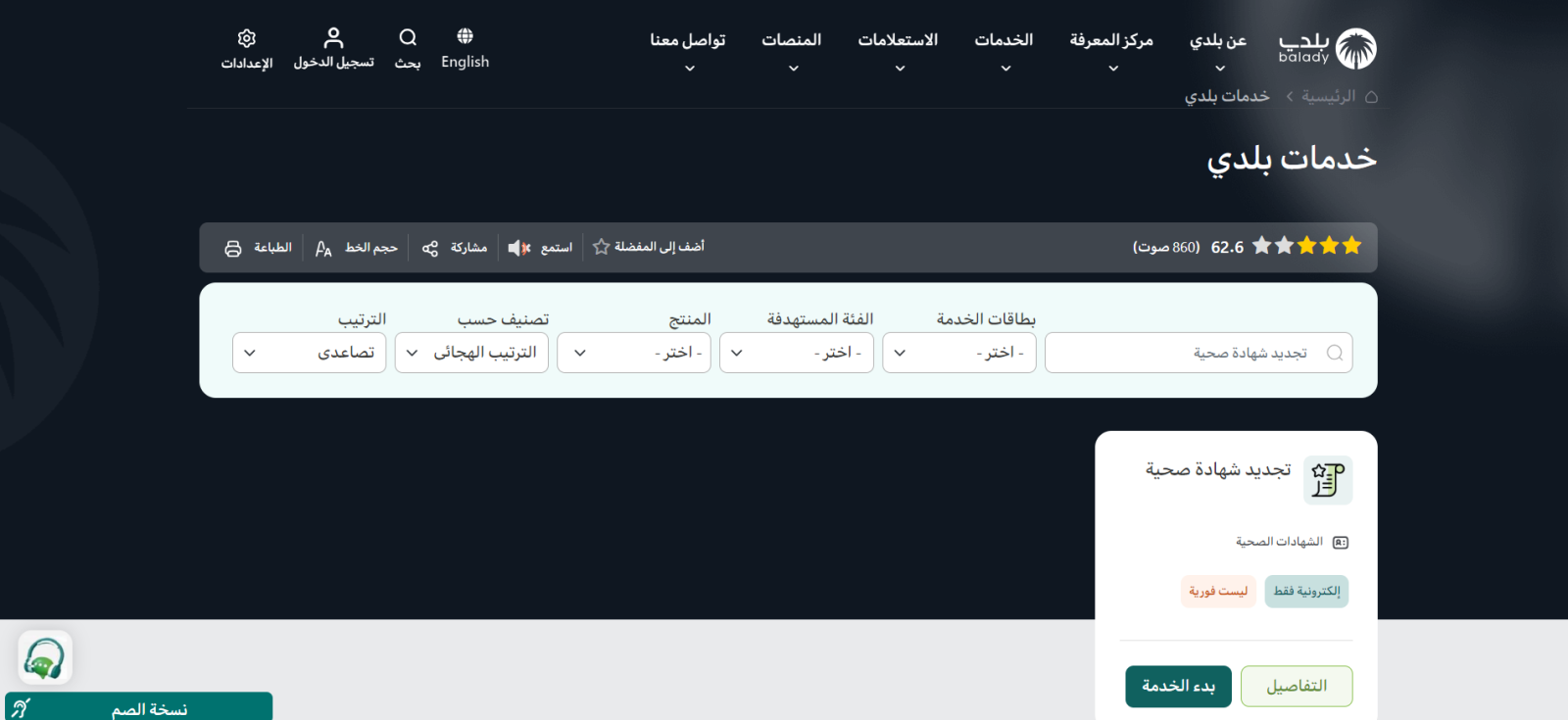
Task: Click the deaf version ear icon
Action: point(23,708)
